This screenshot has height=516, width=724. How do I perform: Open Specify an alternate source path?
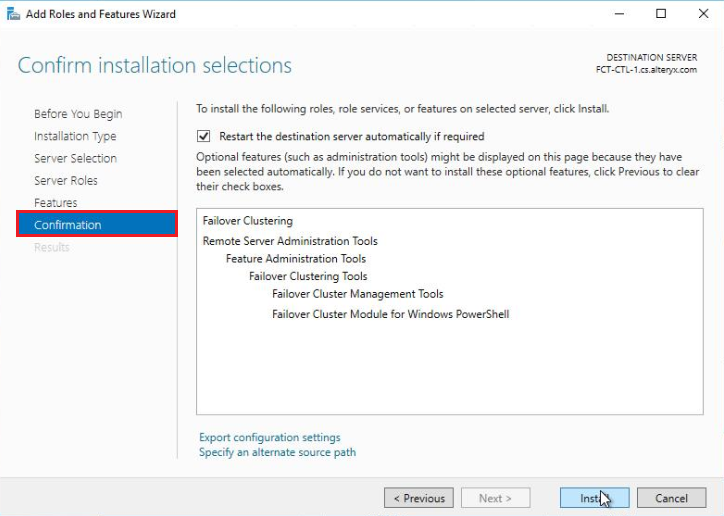[277, 452]
